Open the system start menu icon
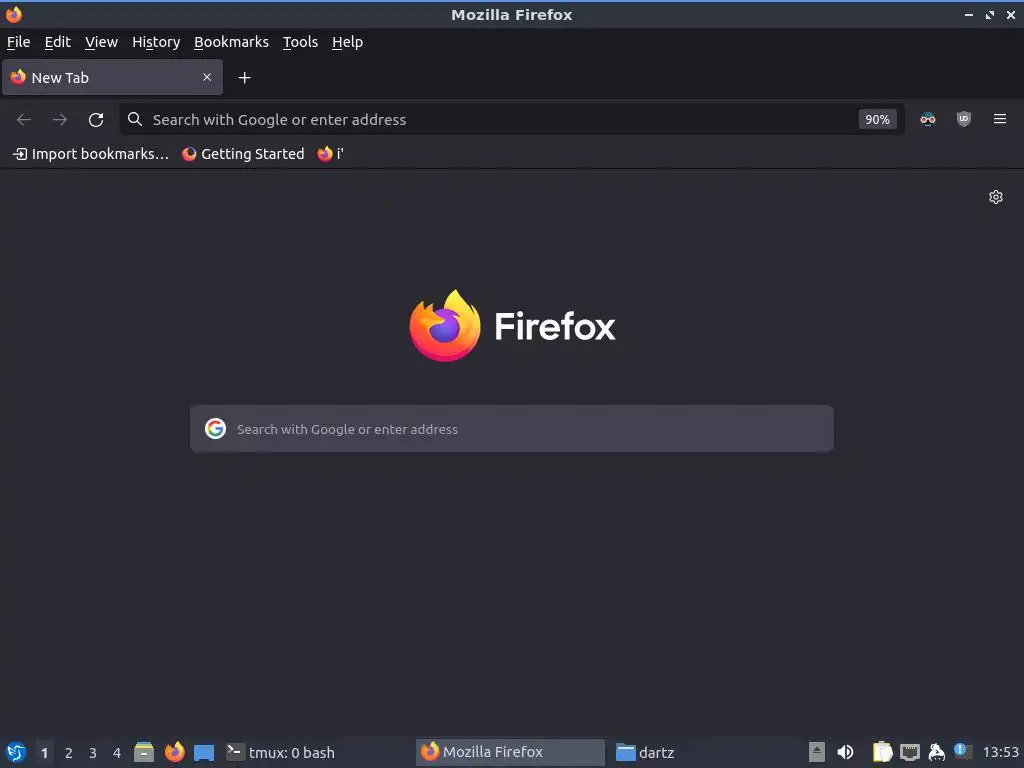 point(16,752)
